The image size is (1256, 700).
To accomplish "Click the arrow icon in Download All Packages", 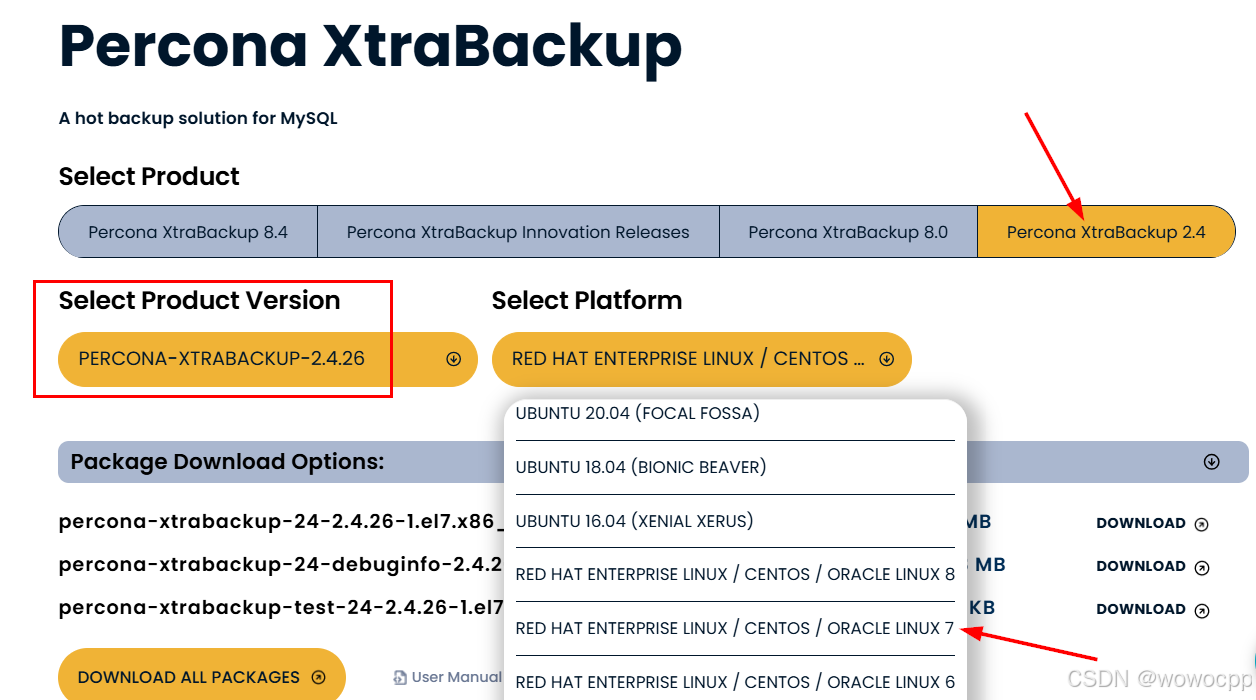I will [x=319, y=677].
